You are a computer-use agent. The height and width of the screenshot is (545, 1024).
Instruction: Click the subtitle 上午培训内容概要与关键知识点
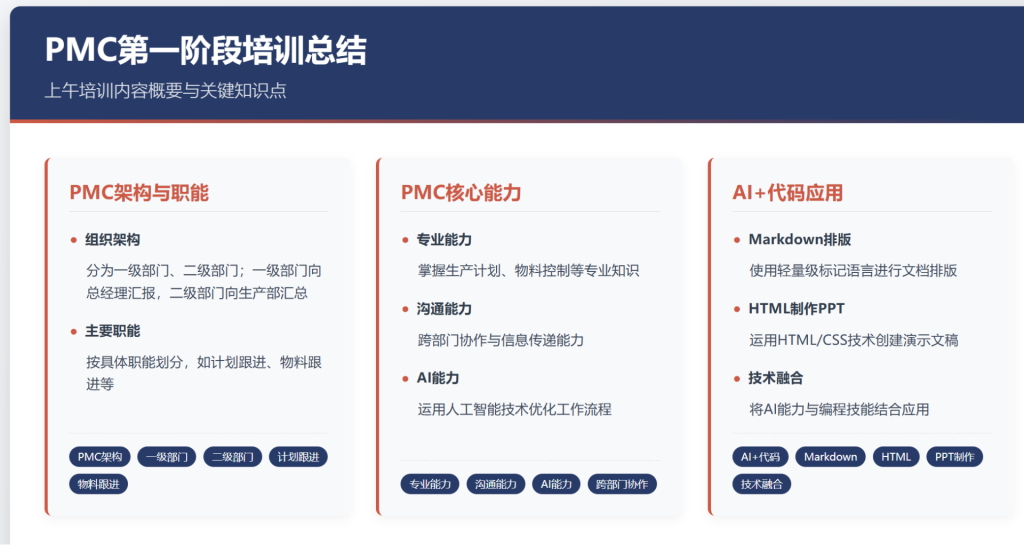(x=165, y=91)
